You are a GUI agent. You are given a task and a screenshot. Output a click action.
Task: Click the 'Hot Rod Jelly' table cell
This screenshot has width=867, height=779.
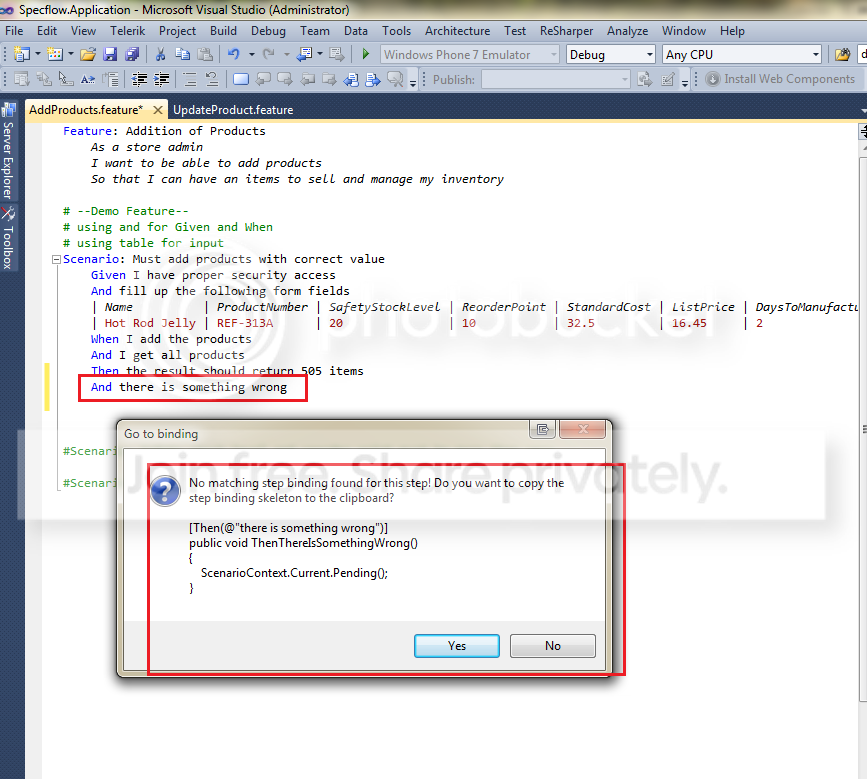point(150,323)
